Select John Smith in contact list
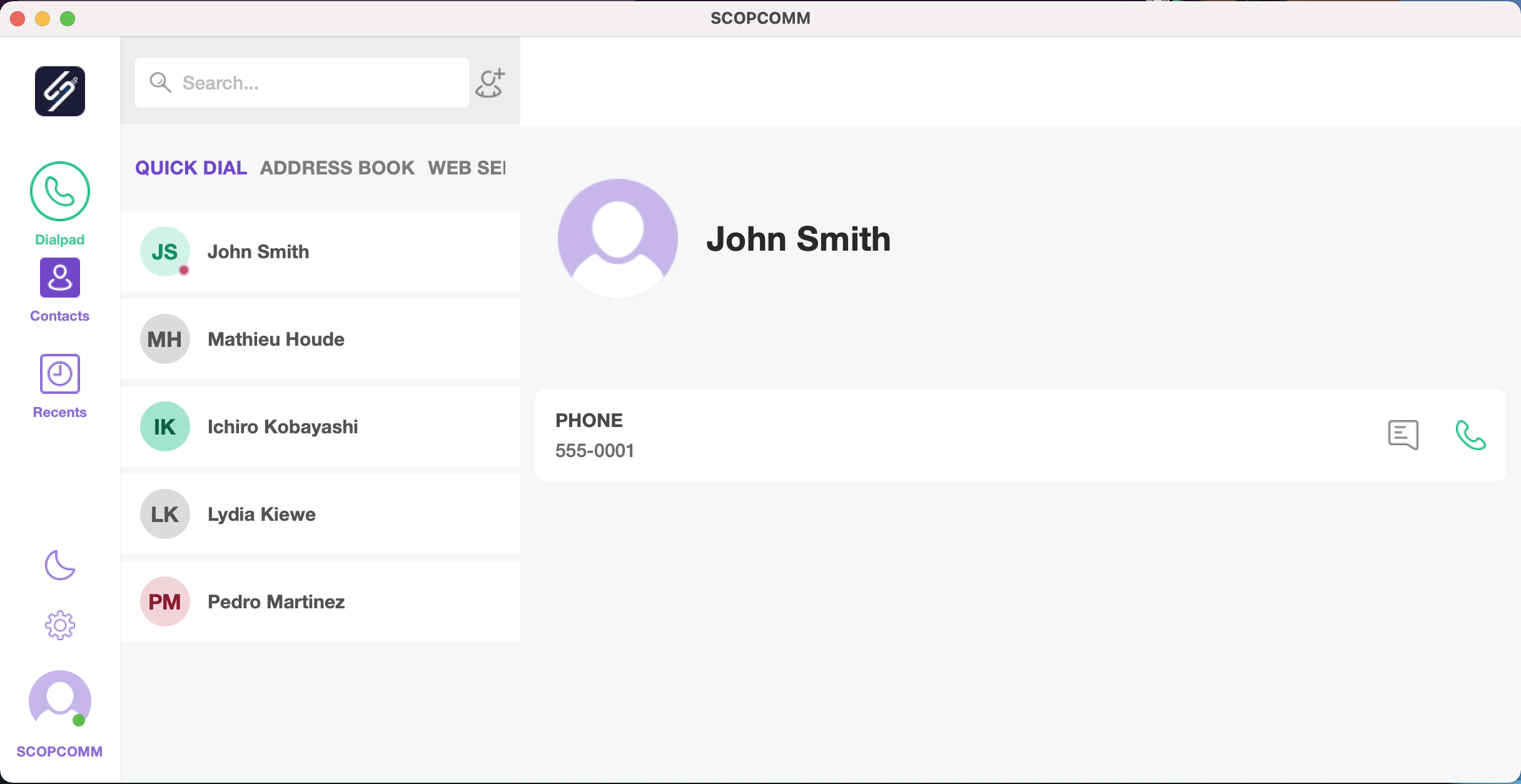 coord(320,251)
